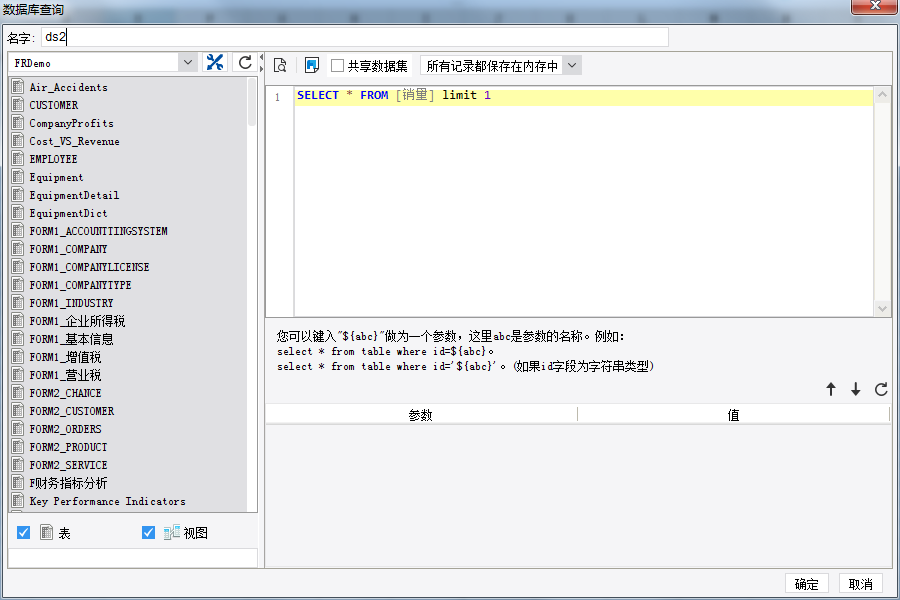This screenshot has height=600, width=900.
Task: Preview the SQL query results
Action: [280, 65]
